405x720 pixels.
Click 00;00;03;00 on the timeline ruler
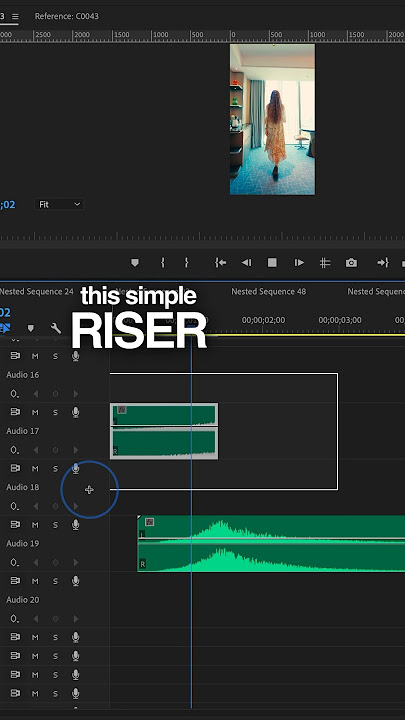tap(340, 320)
